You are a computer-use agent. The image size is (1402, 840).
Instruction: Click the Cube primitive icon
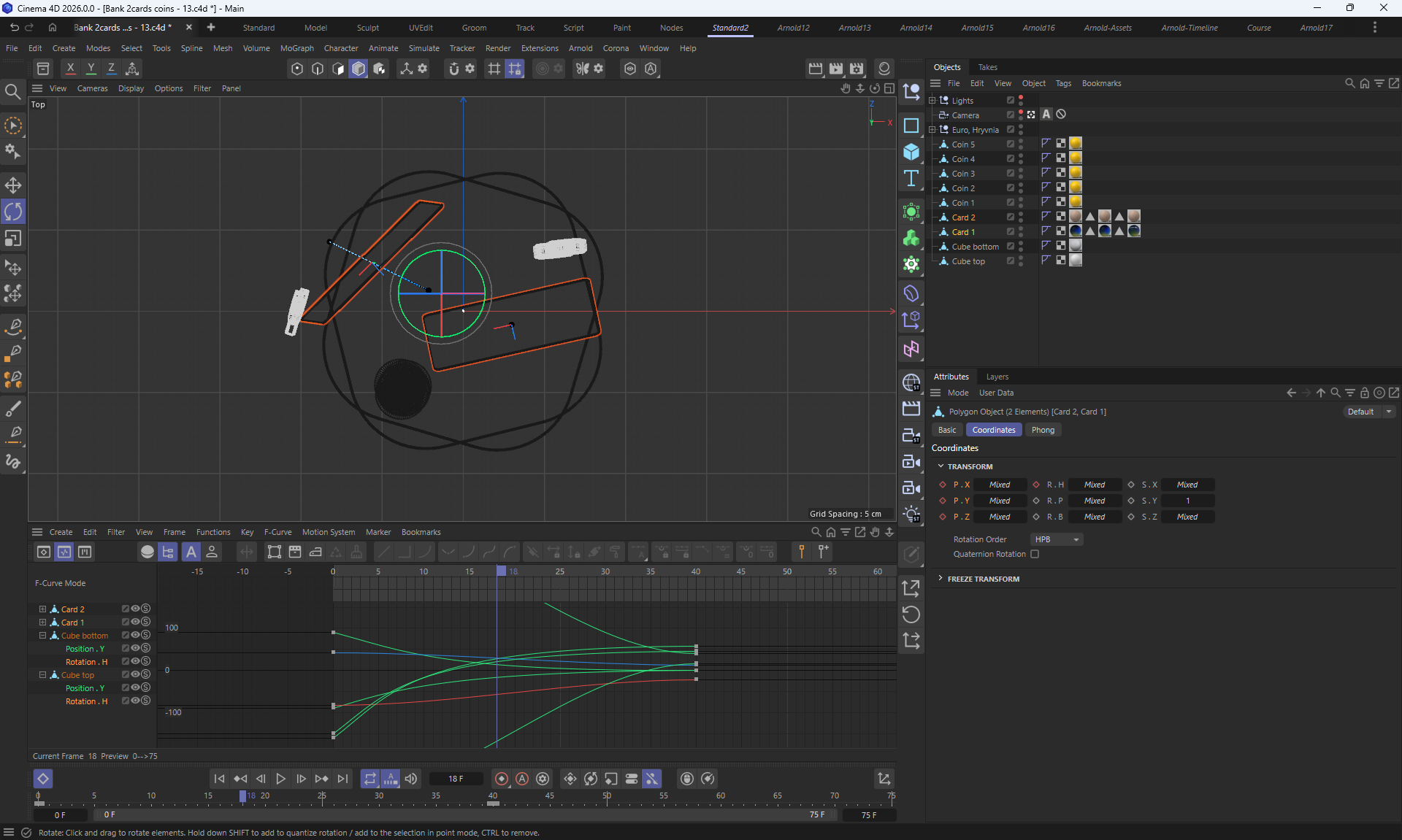(x=911, y=152)
